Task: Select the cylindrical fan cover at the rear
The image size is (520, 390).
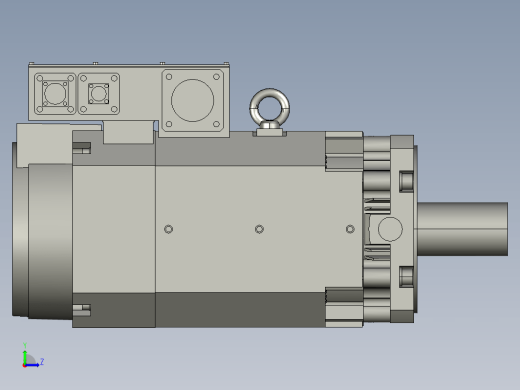Action: (x=50, y=241)
